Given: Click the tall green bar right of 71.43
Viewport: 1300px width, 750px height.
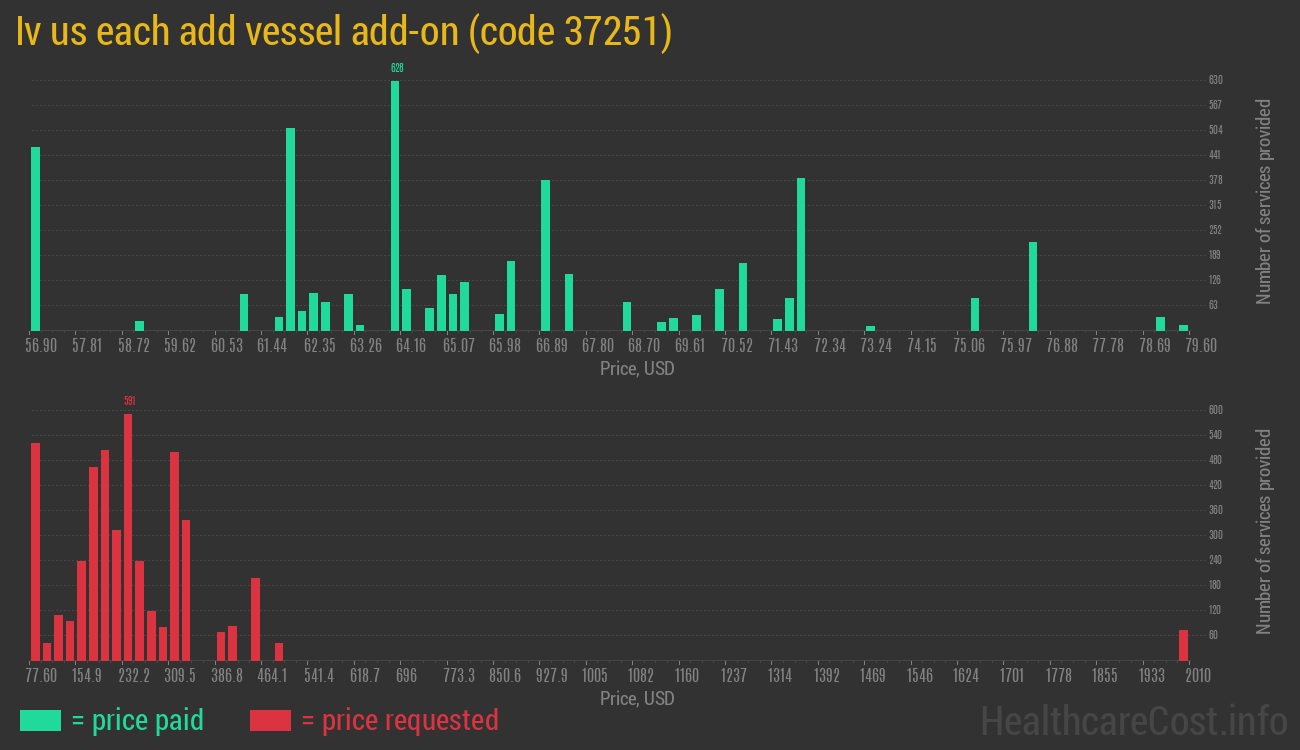Looking at the screenshot, I should coord(801,254).
